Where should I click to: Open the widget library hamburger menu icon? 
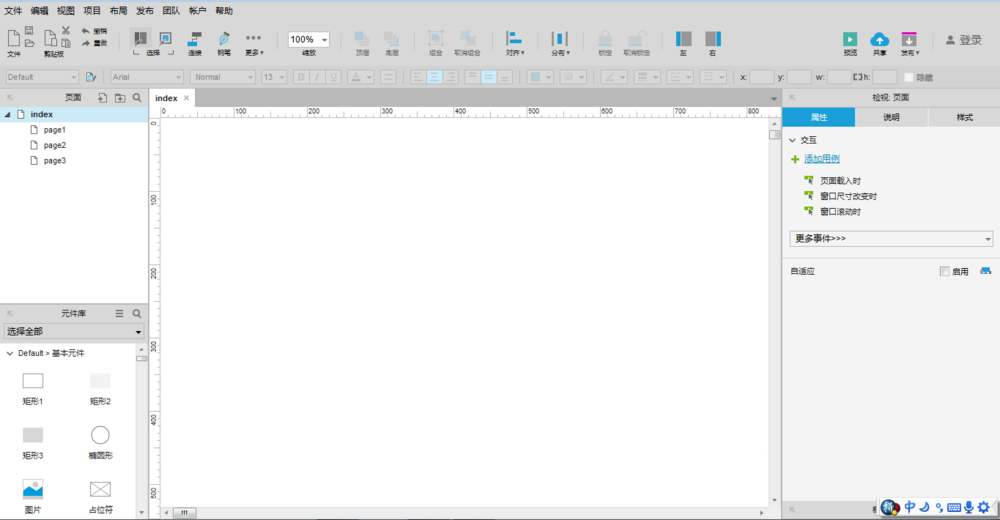[x=119, y=313]
